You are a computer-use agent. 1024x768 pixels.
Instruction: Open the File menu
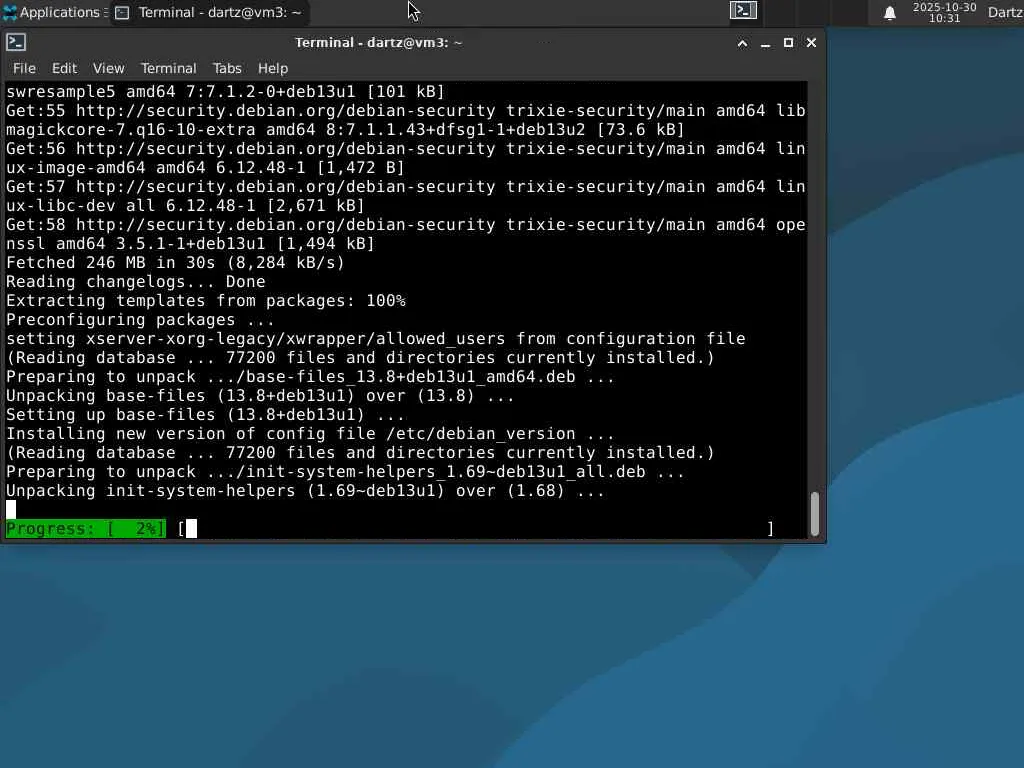pyautogui.click(x=24, y=69)
